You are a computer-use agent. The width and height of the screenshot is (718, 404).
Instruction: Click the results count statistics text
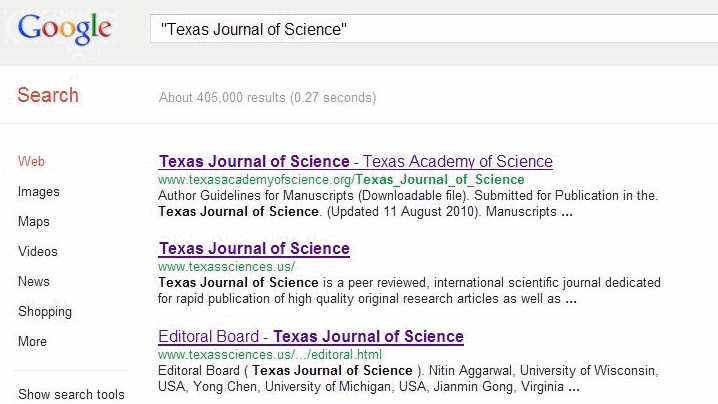(267, 97)
